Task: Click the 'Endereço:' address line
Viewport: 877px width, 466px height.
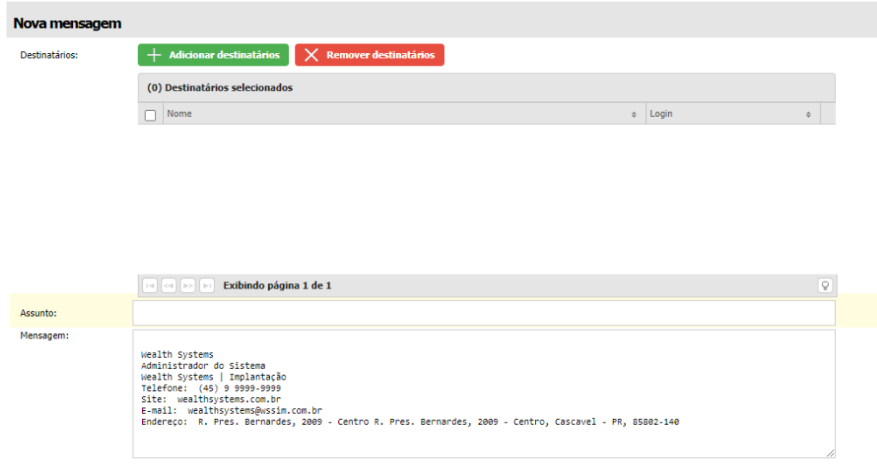Action: tap(410, 422)
